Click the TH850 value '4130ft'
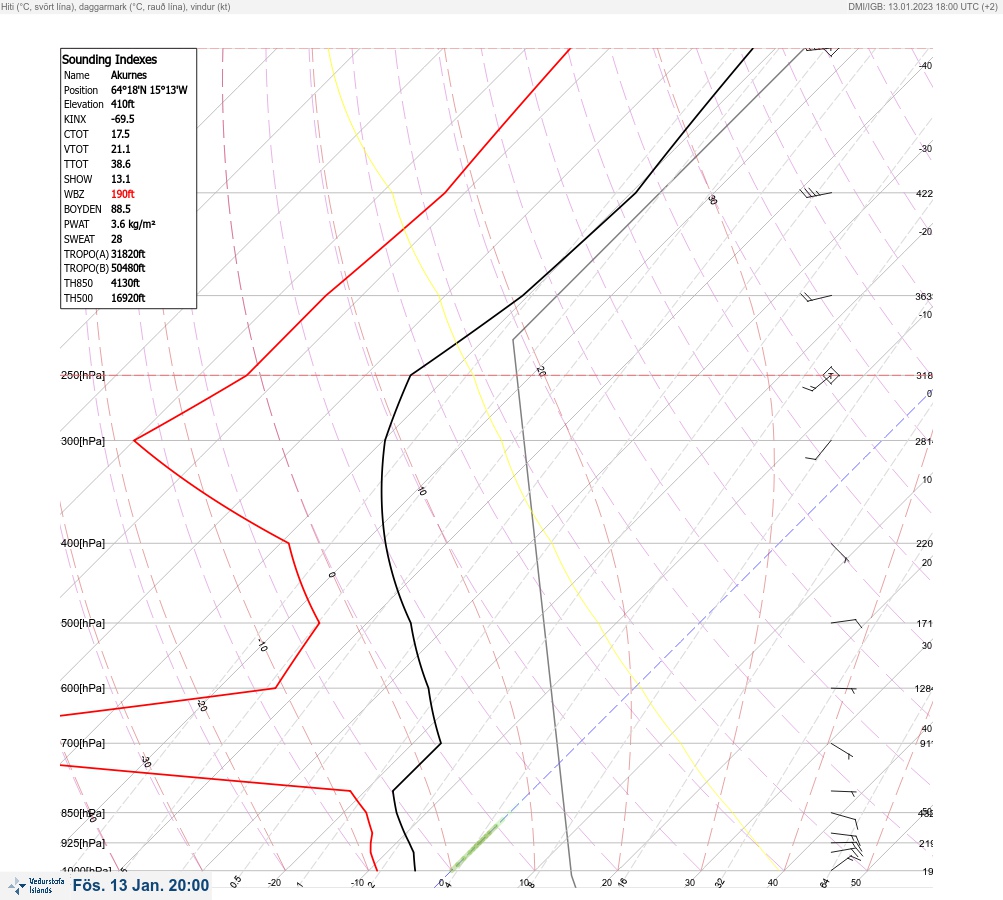The height and width of the screenshot is (900, 1003). tap(125, 283)
